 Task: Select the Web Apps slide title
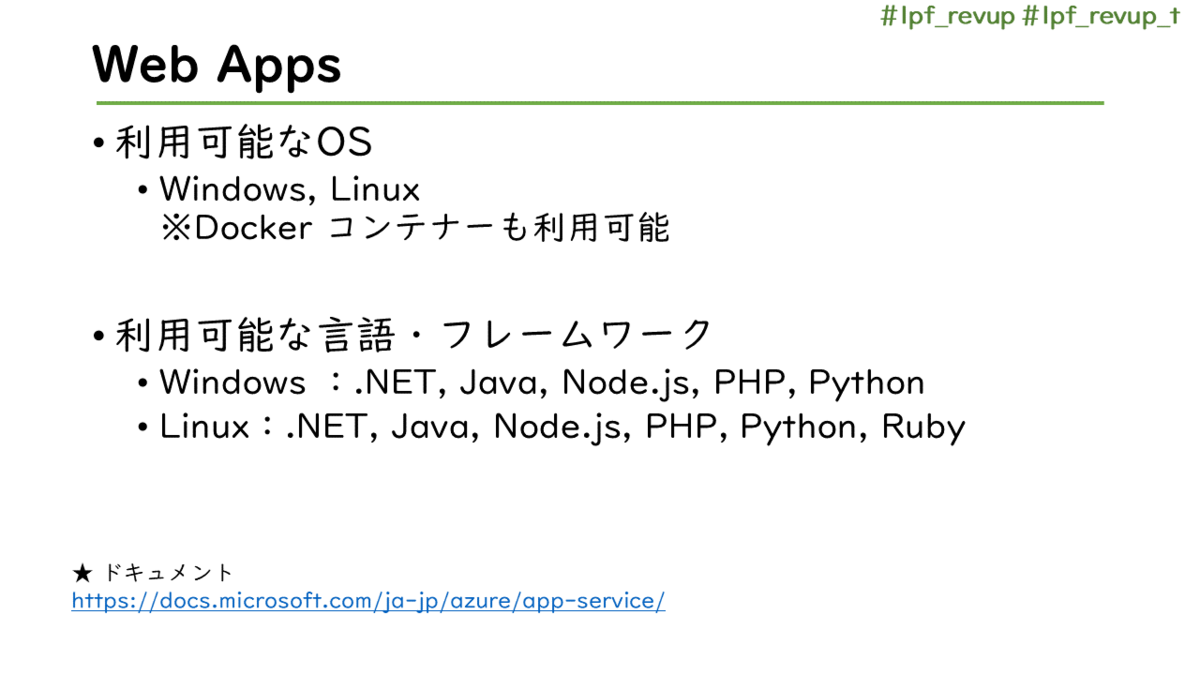coord(217,65)
